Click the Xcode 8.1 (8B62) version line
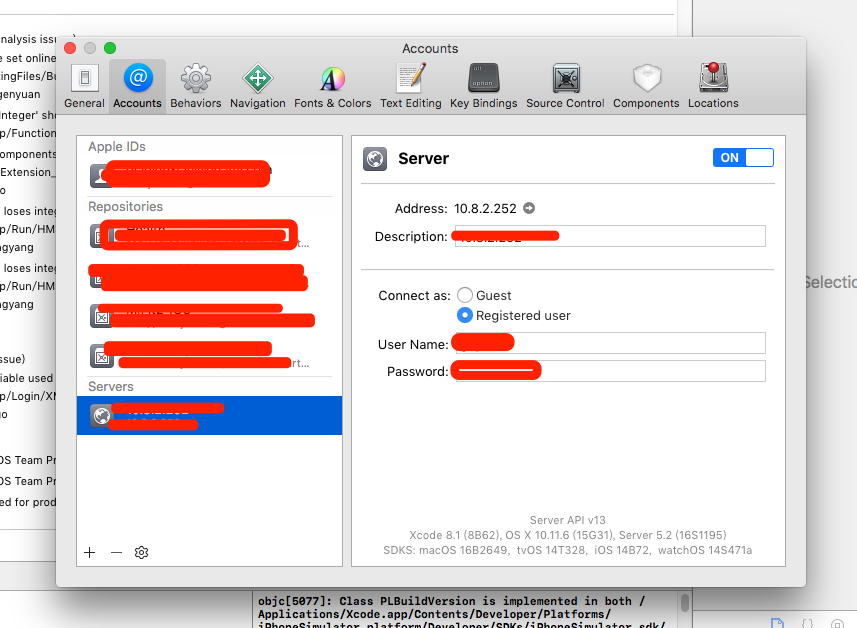Viewport: 857px width, 628px height. pyautogui.click(x=567, y=535)
